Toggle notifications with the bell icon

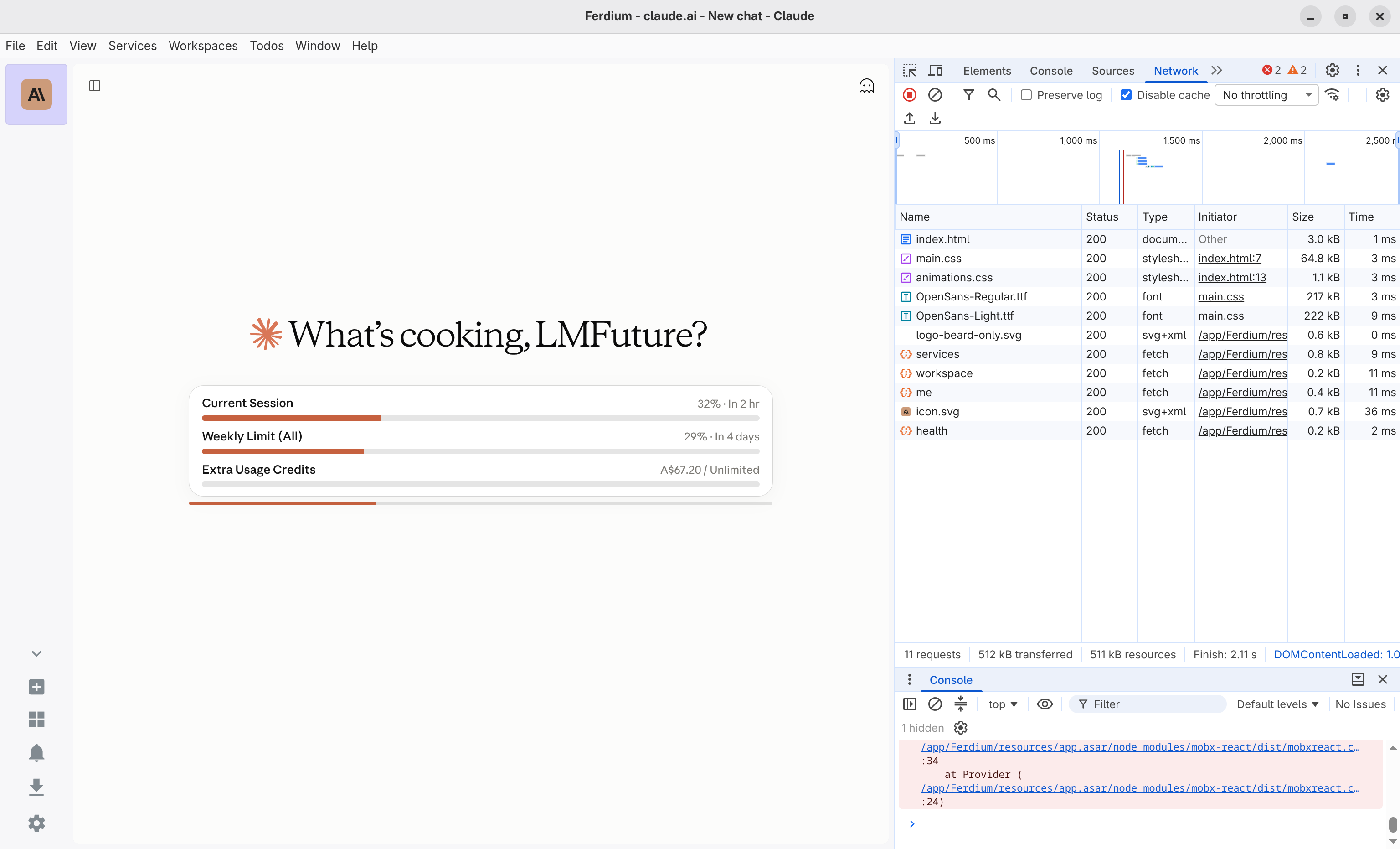(x=36, y=753)
